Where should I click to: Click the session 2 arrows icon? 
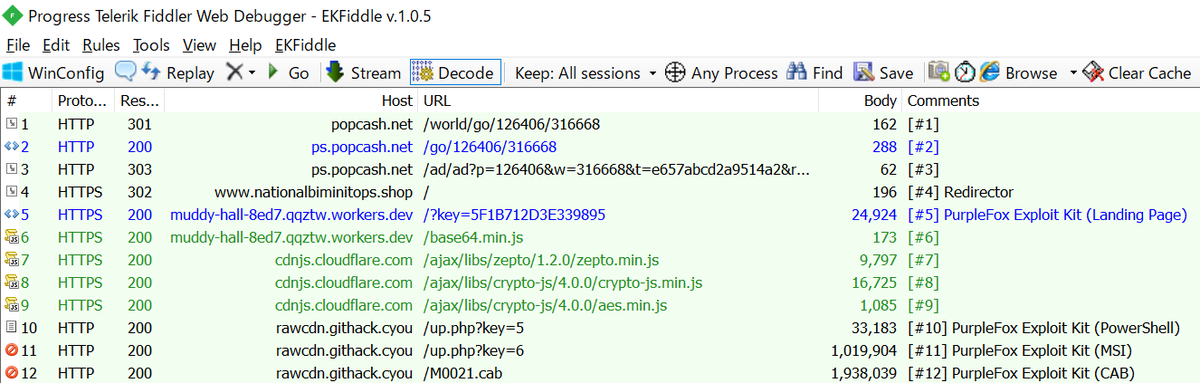pyautogui.click(x=12, y=147)
